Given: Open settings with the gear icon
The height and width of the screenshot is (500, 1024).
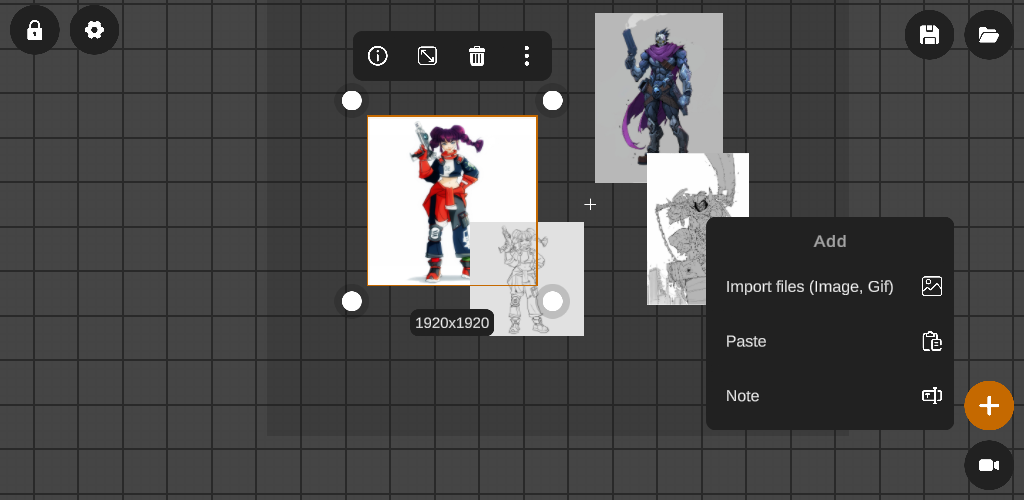Looking at the screenshot, I should [x=95, y=30].
